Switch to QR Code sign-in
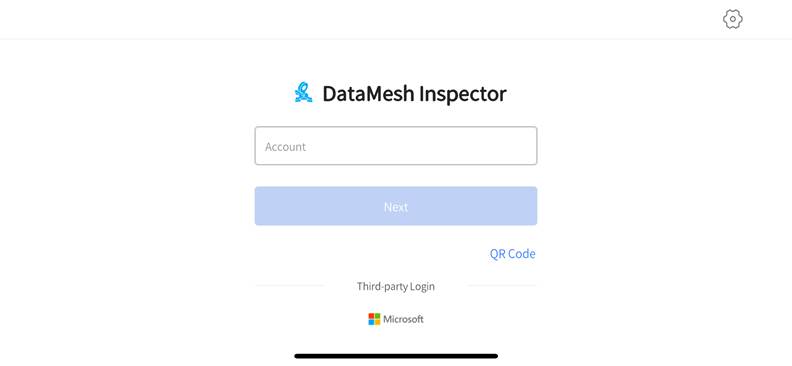Viewport: 792px width, 366px height. 512,254
